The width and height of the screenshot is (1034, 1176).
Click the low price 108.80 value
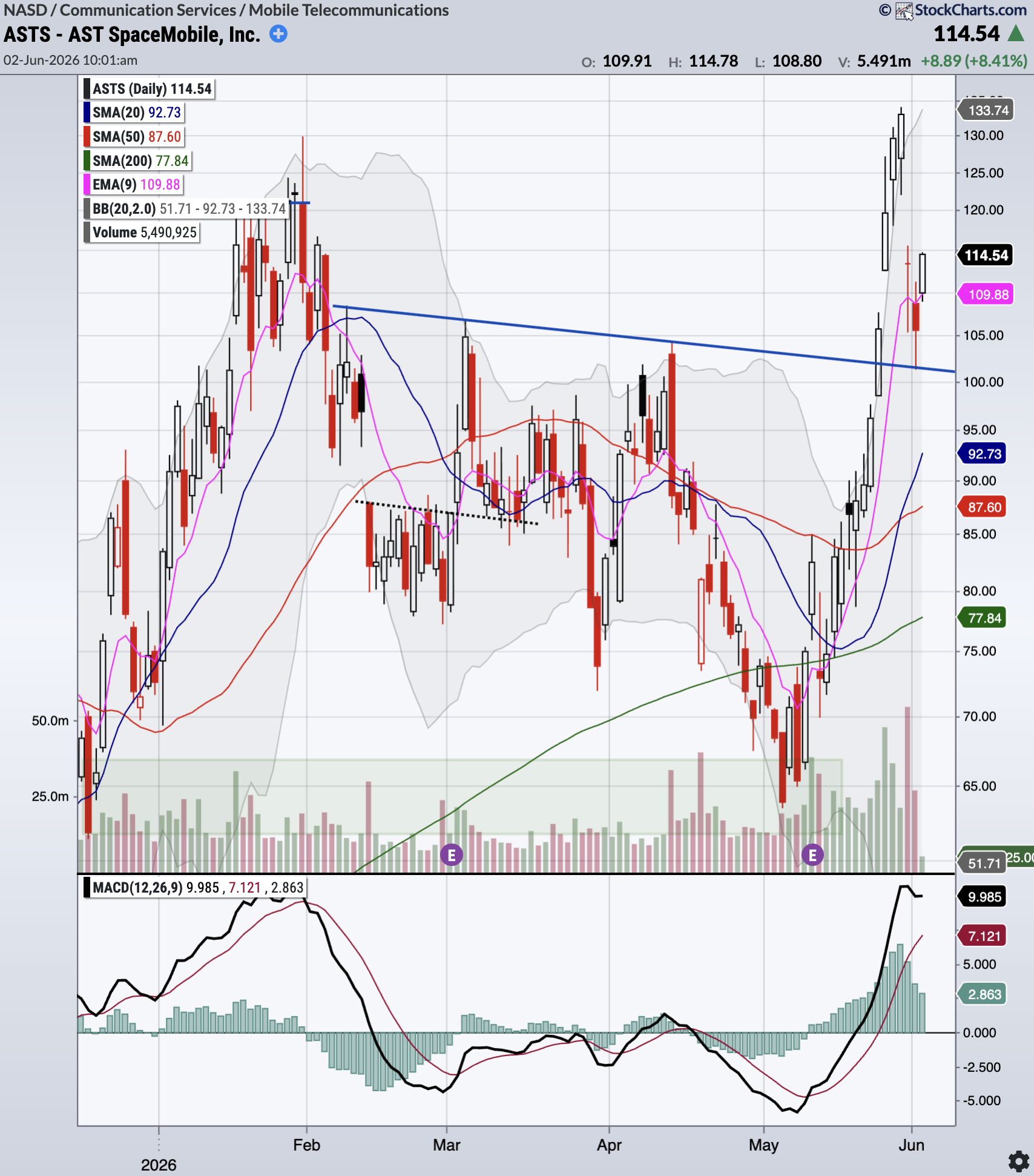tap(797, 61)
